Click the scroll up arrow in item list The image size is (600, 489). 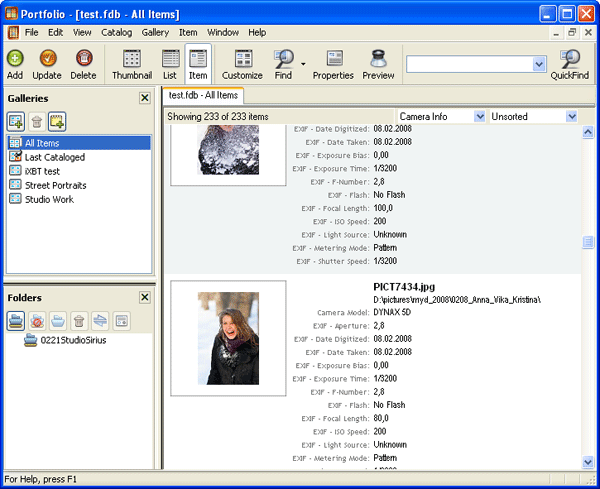coord(588,132)
